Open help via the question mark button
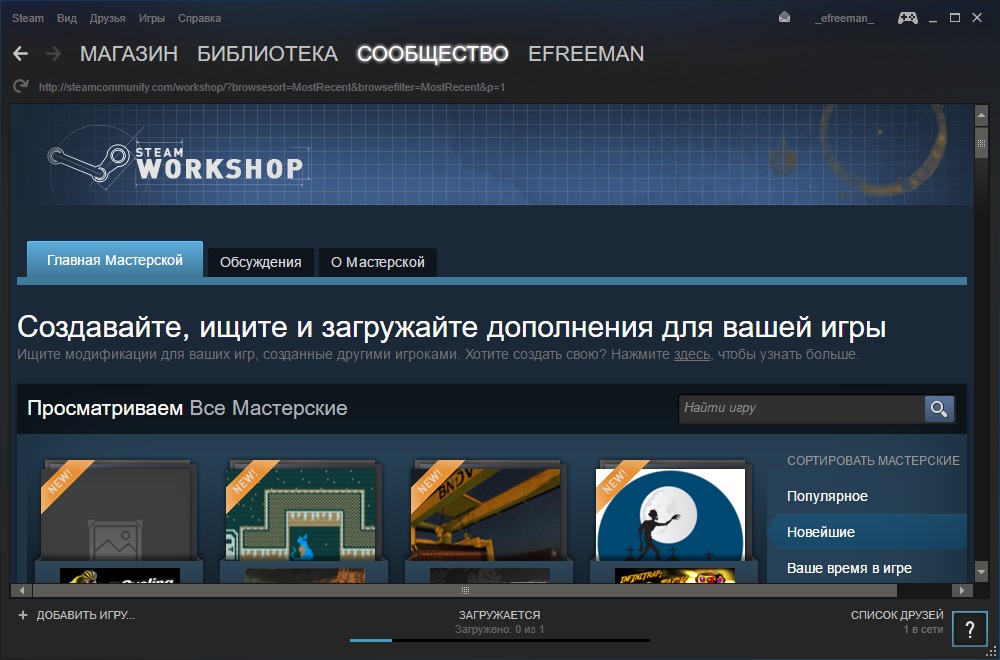The height and width of the screenshot is (660, 1000). 967,629
